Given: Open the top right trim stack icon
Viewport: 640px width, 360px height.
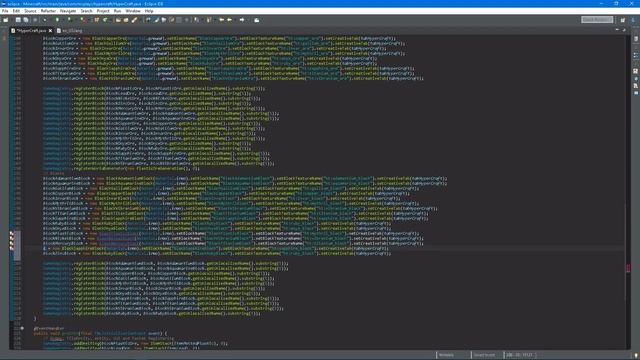Looking at the screenshot, I should tap(636, 39).
